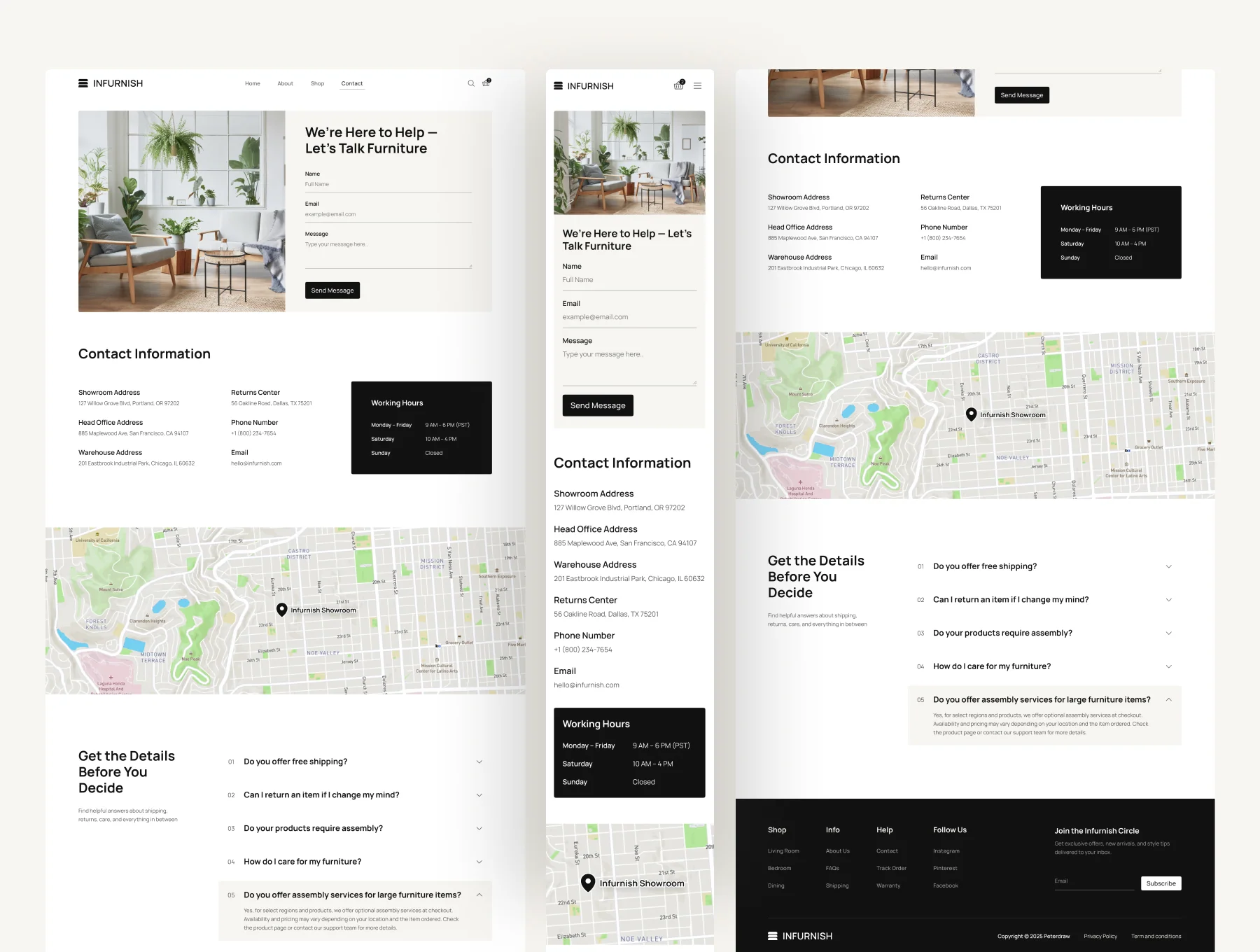
Task: Open the Facebook footer link
Action: tap(946, 885)
